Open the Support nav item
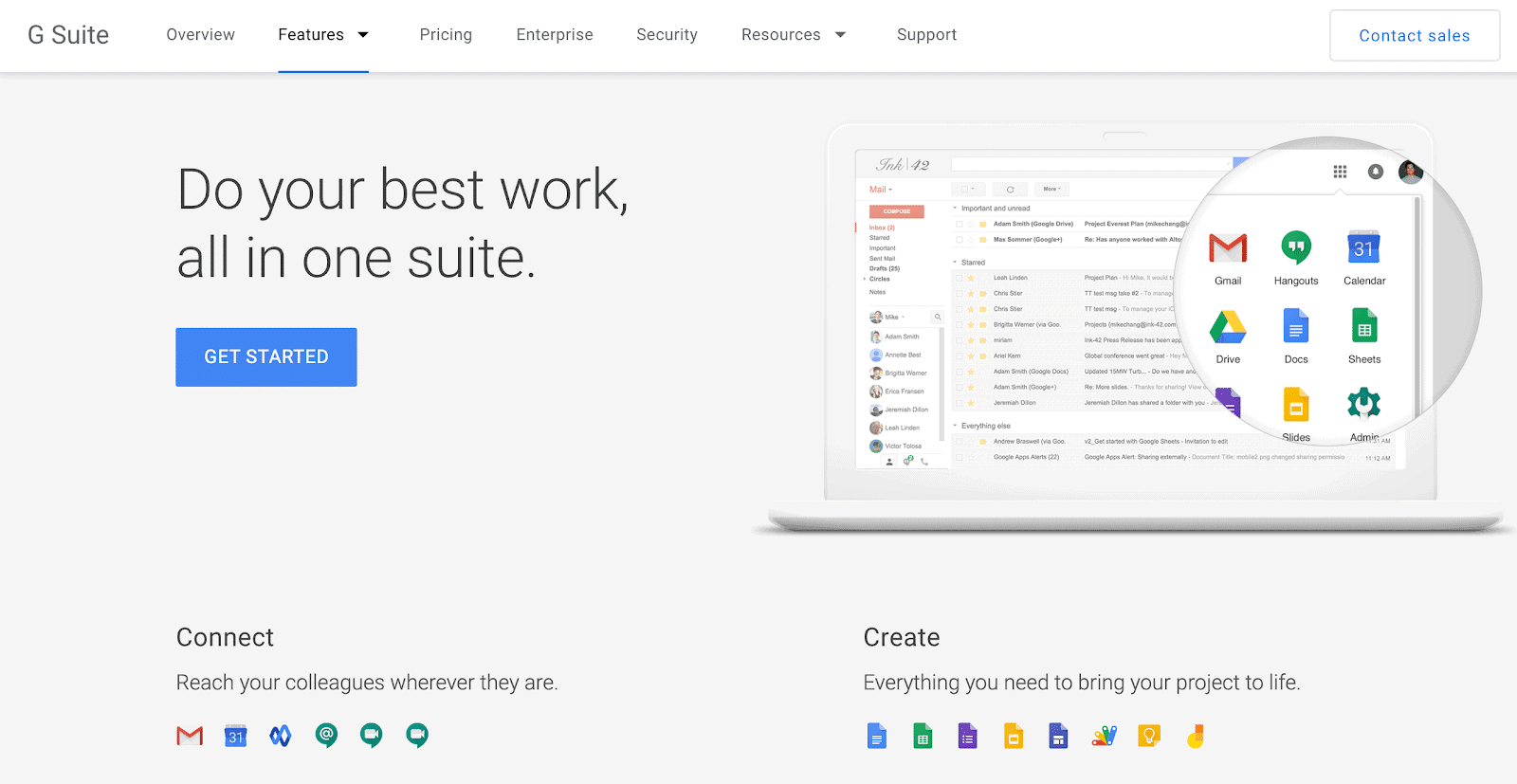Image resolution: width=1517 pixels, height=784 pixels. click(926, 35)
